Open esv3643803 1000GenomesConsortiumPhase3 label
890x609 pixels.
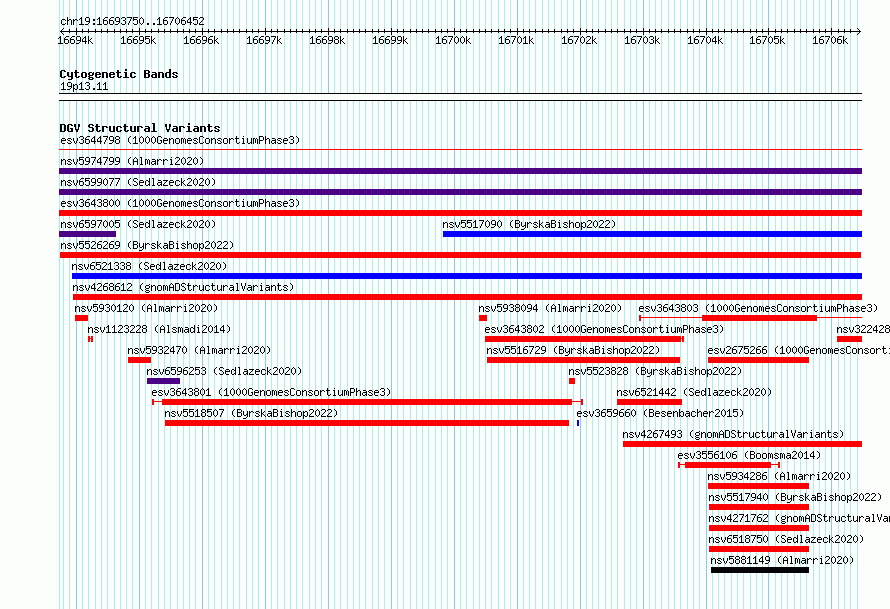pyautogui.click(x=758, y=308)
